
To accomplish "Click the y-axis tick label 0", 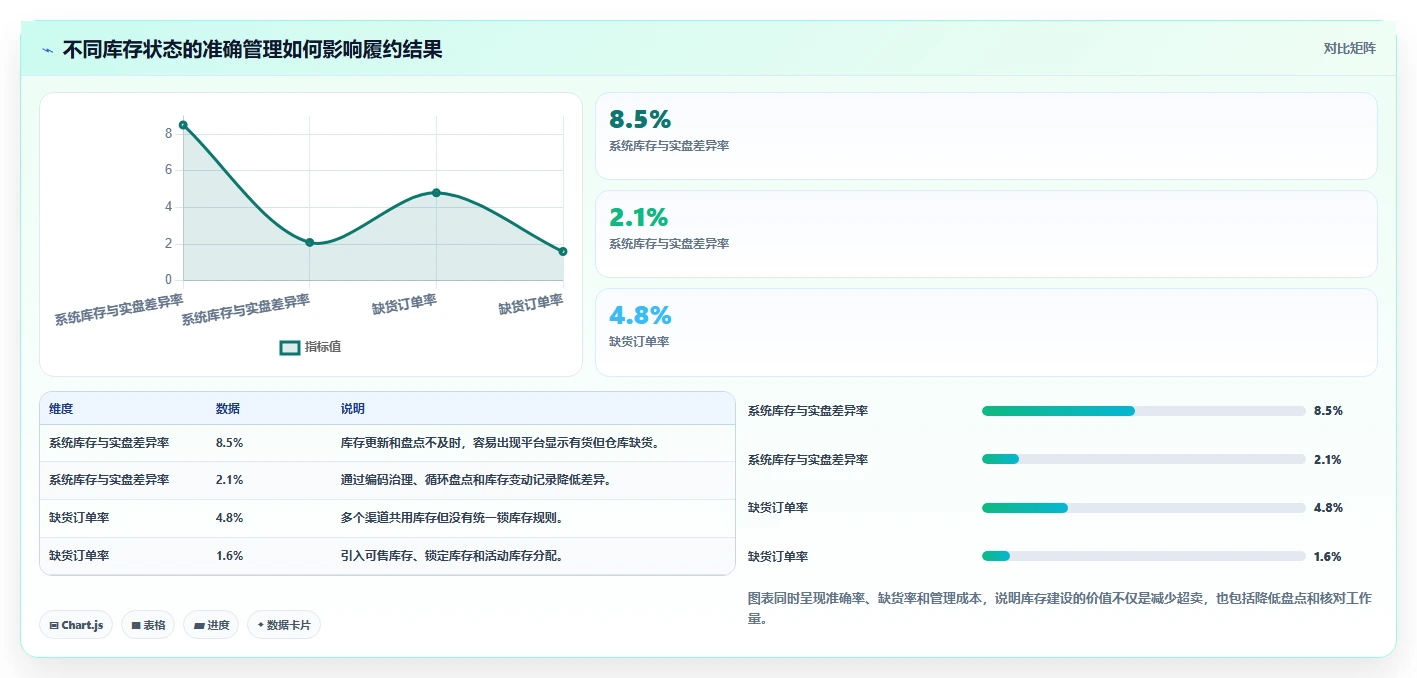I will click(x=168, y=280).
